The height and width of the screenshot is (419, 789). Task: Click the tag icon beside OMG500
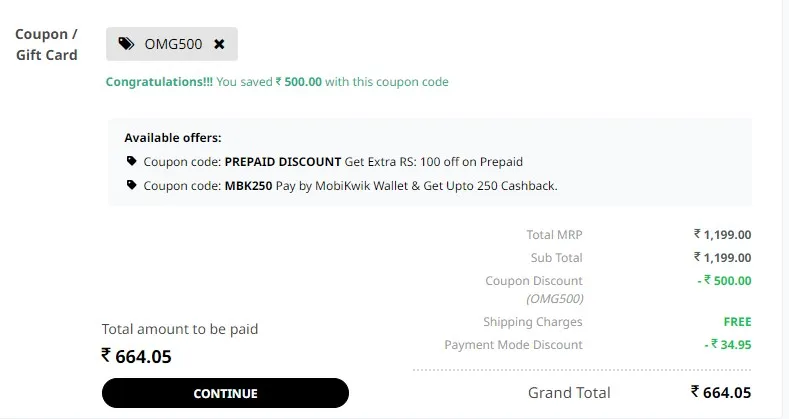pos(126,44)
